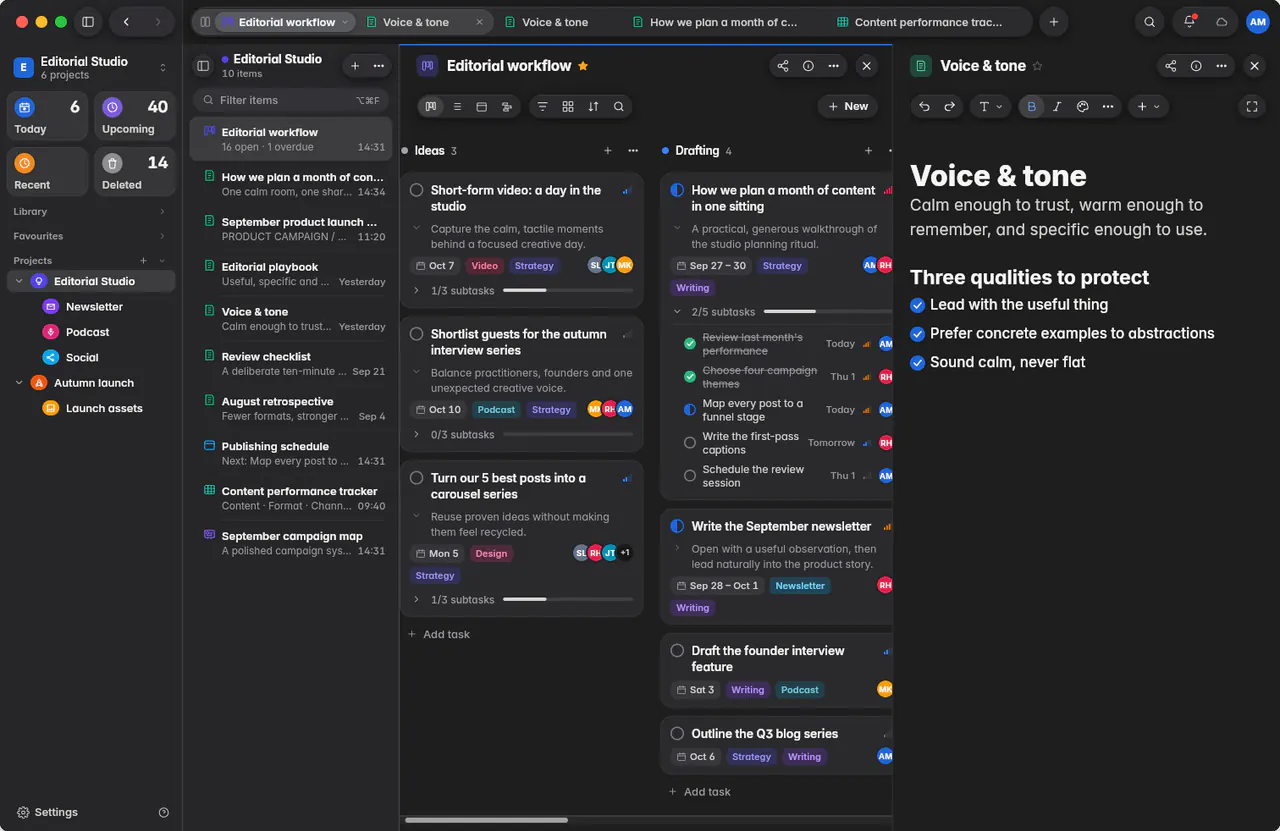Viewport: 1280px width, 831px height.
Task: Open the calendar view icon
Action: point(481,106)
